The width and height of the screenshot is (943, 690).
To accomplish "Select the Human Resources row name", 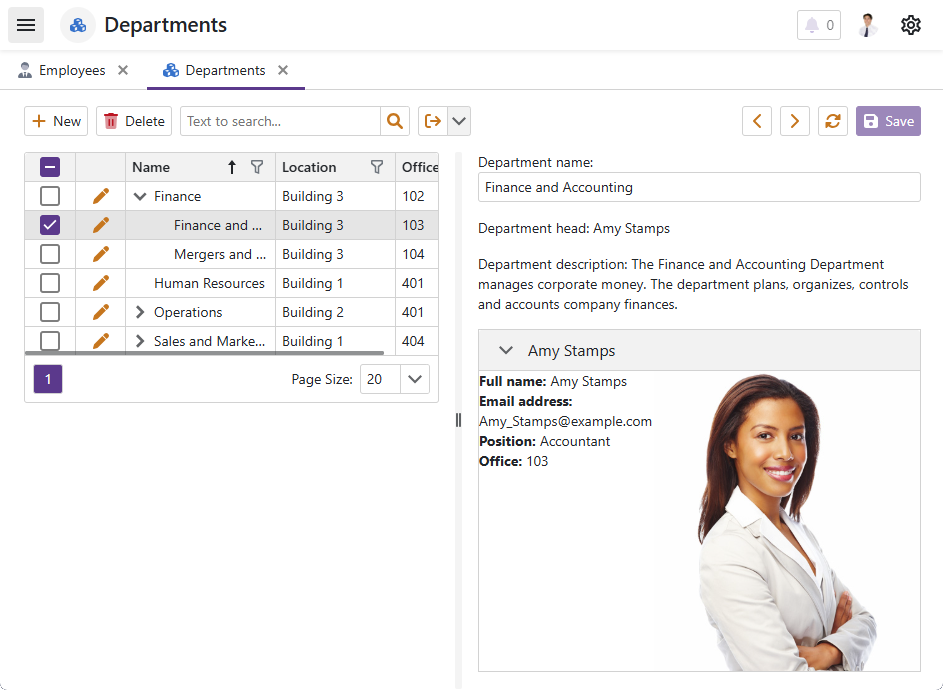I will tap(209, 283).
